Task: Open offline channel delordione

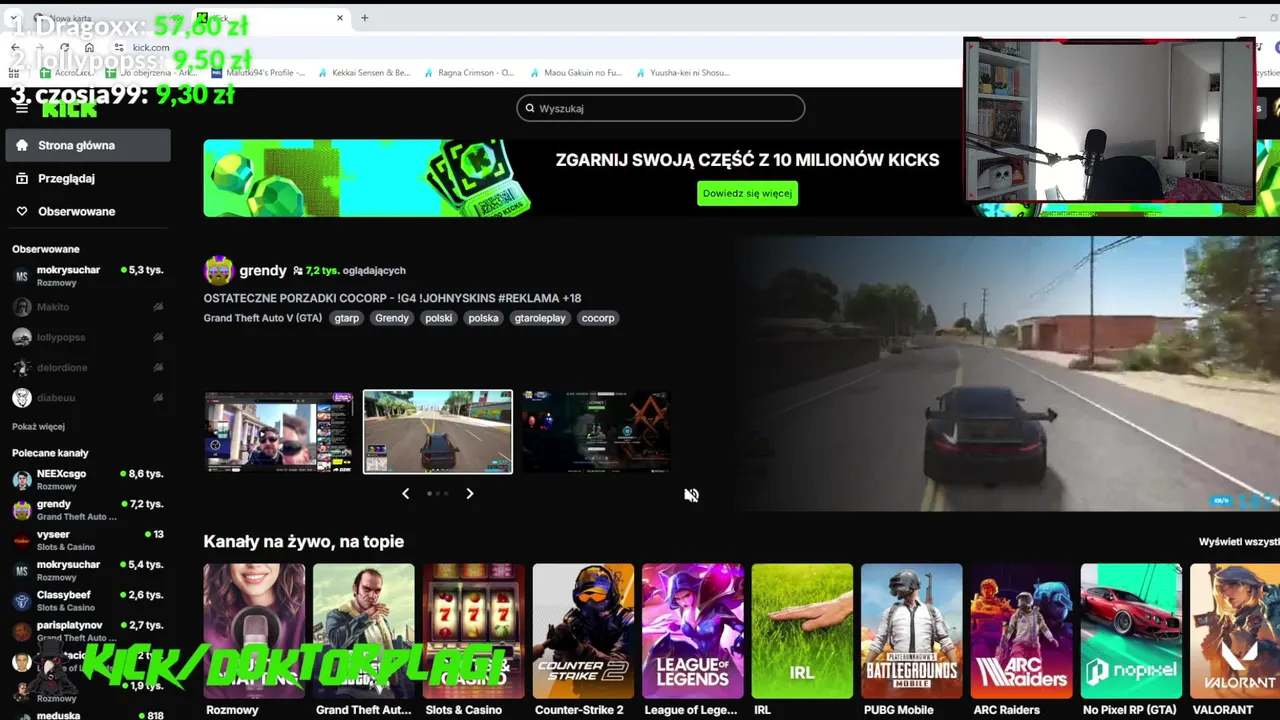Action: click(87, 367)
